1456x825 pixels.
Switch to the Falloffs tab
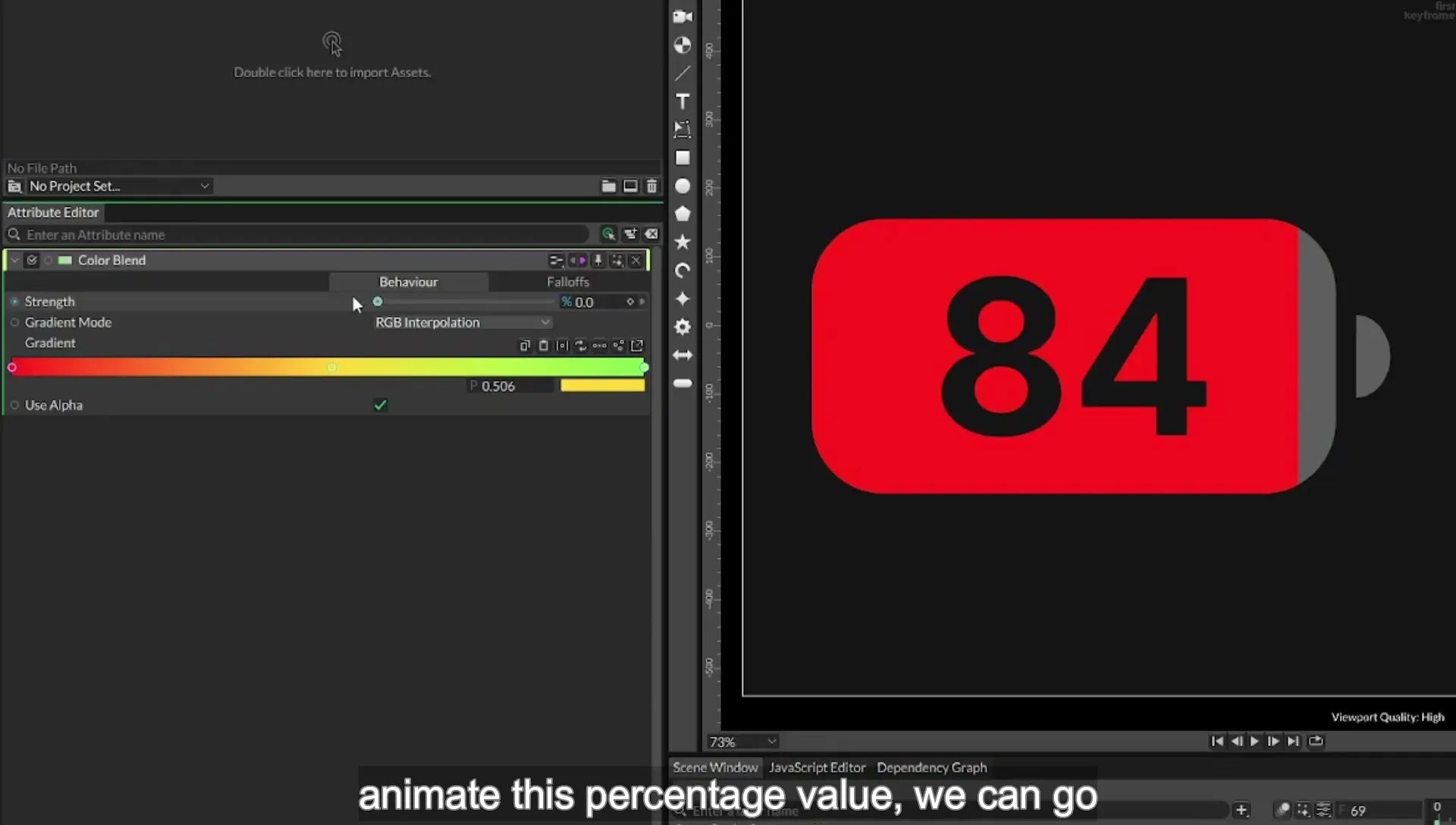click(x=568, y=281)
